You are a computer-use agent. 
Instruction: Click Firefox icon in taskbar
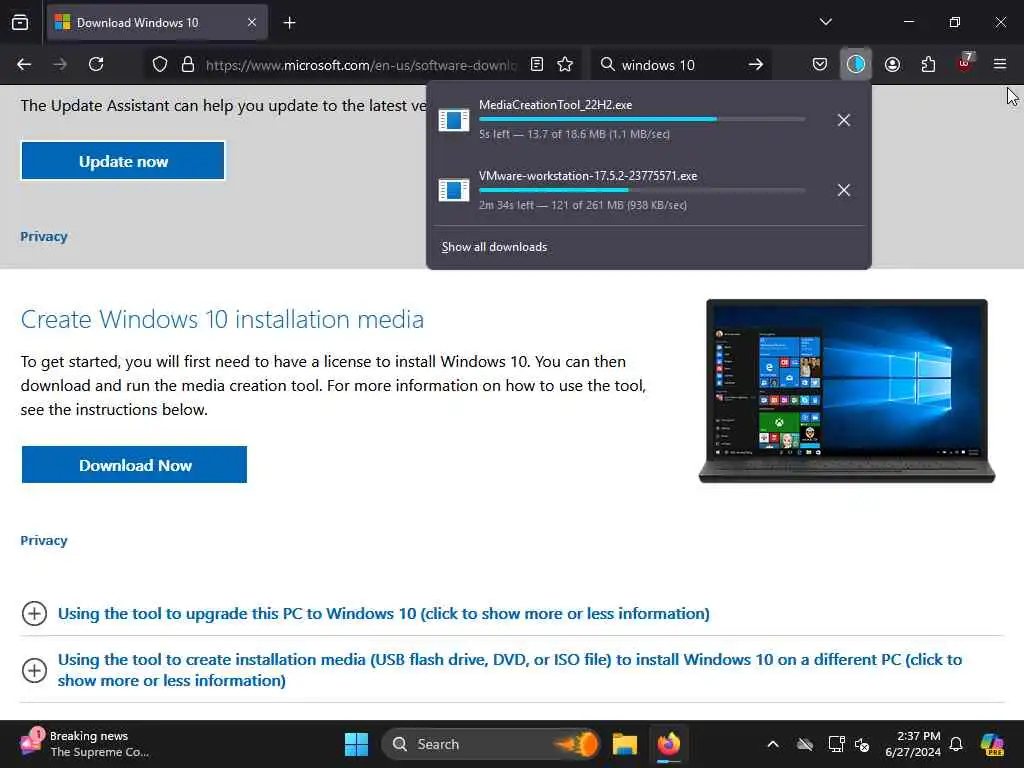coord(669,744)
